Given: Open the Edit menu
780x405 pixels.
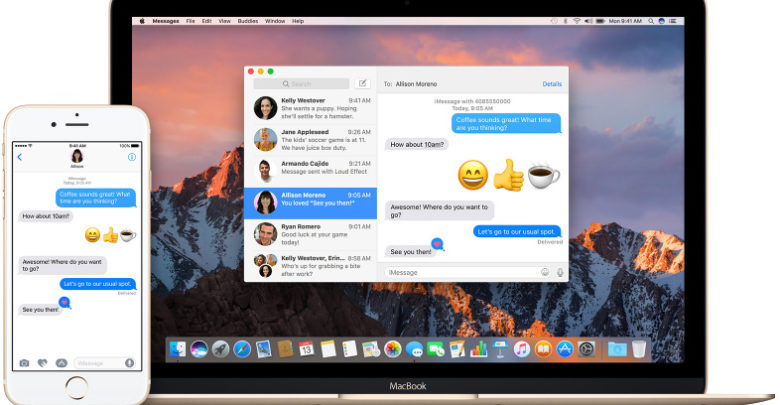Looking at the screenshot, I should 207,21.
